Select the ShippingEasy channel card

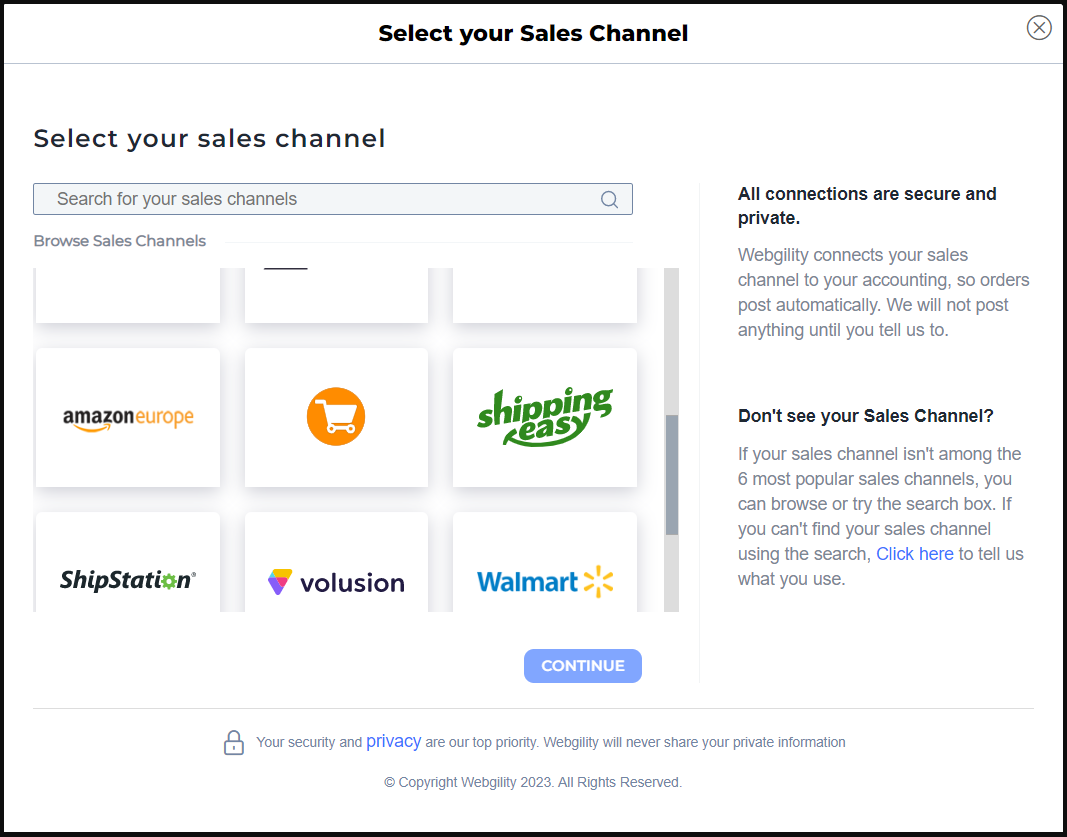tap(544, 417)
